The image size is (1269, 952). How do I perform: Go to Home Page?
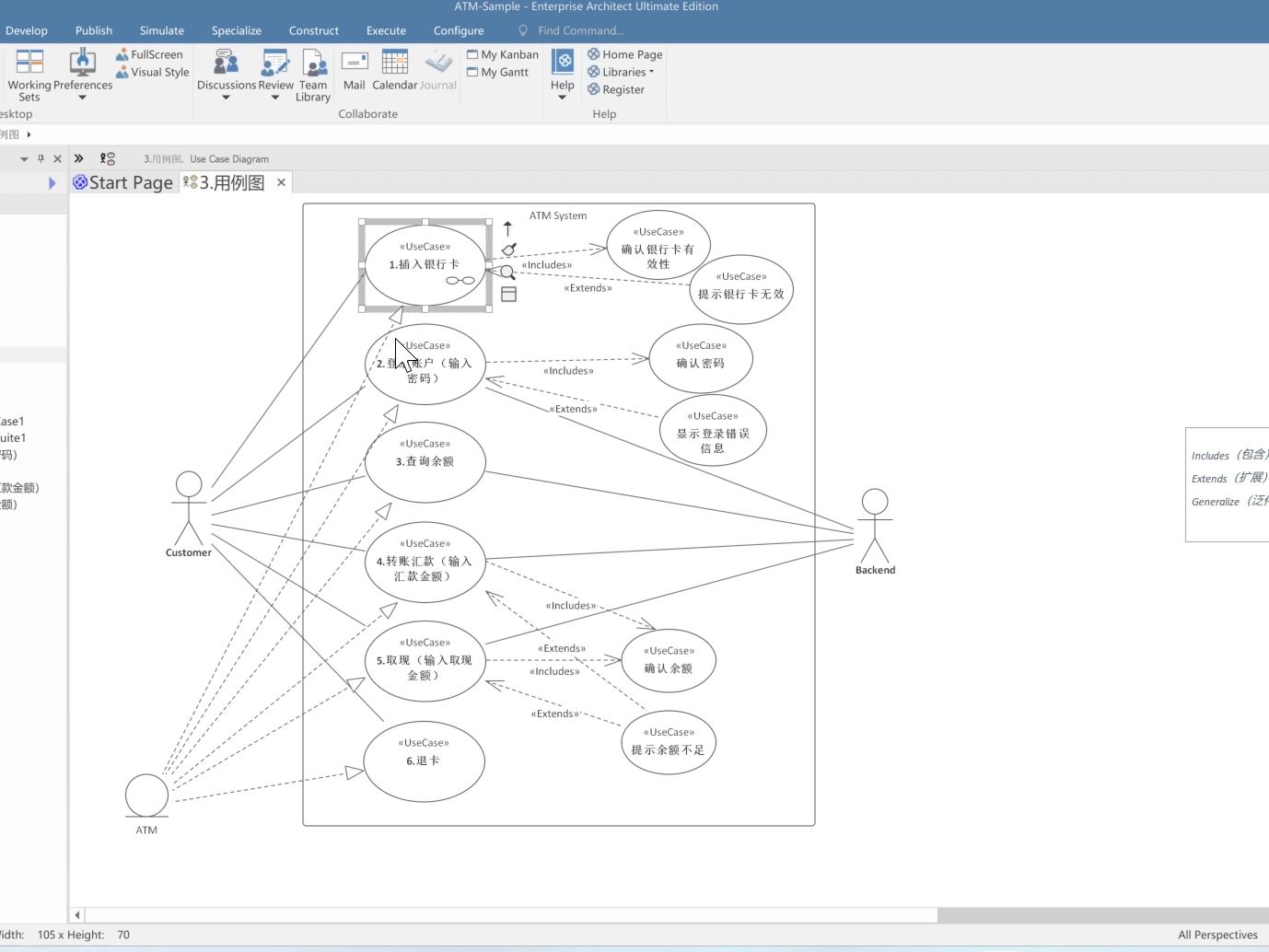625,54
